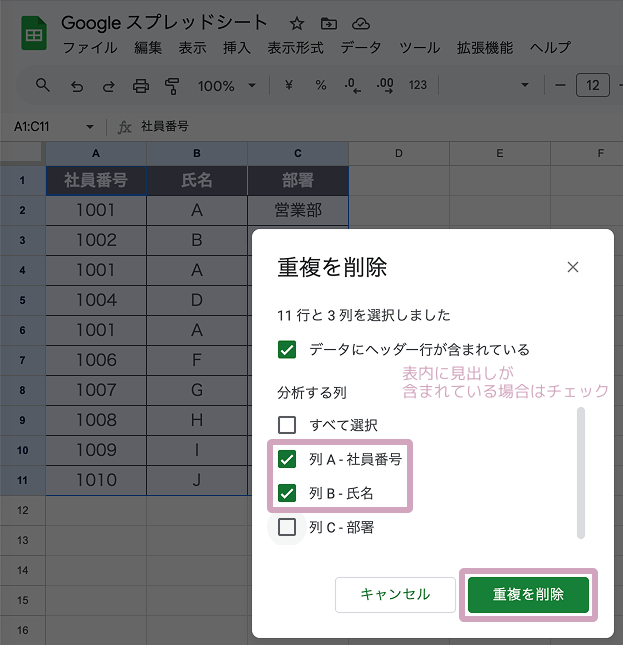This screenshot has width=623, height=645.
Task: Open the zoom 100% dropdown
Action: pyautogui.click(x=227, y=86)
